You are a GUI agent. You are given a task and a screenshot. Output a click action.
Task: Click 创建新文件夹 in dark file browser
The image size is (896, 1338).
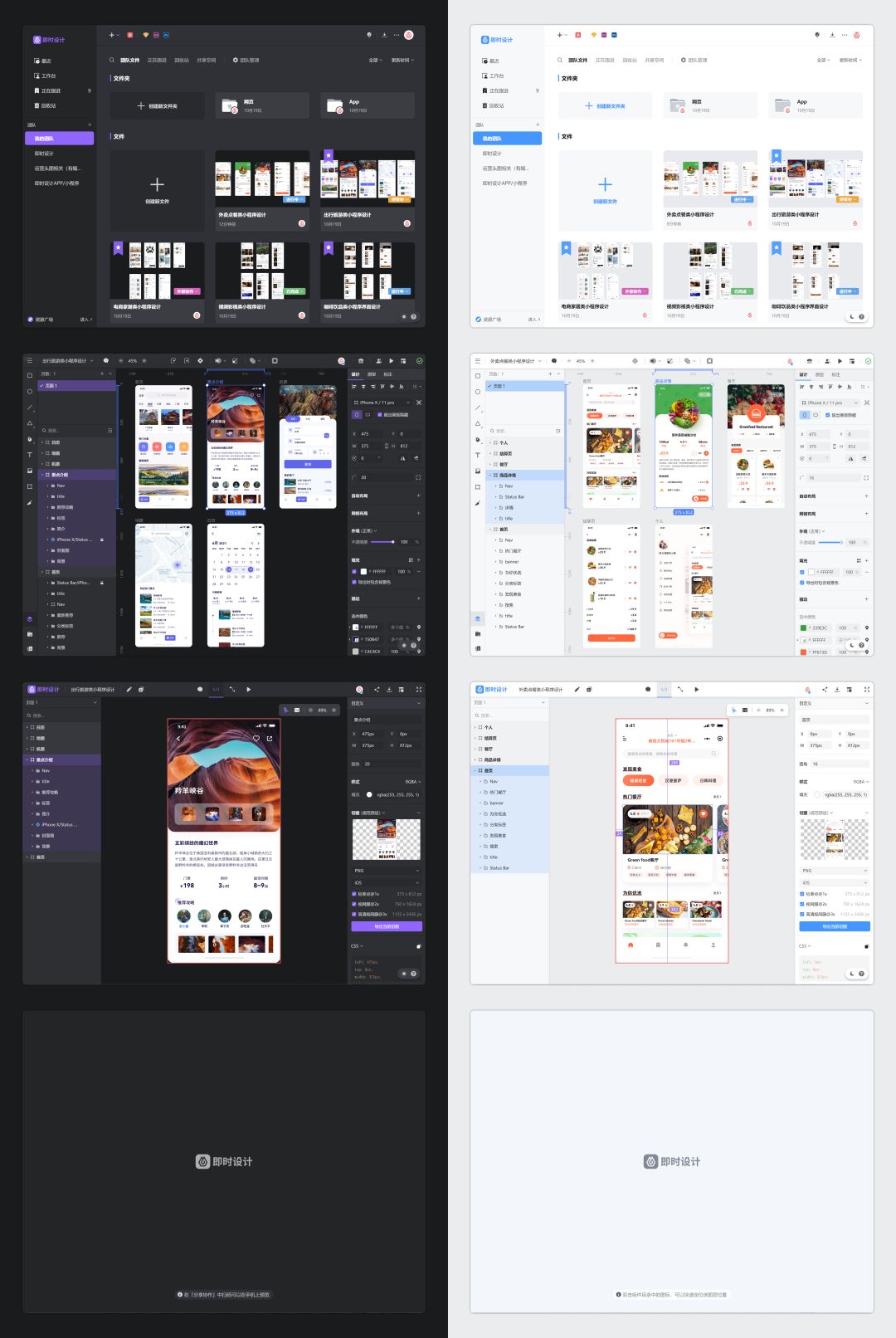click(x=157, y=105)
